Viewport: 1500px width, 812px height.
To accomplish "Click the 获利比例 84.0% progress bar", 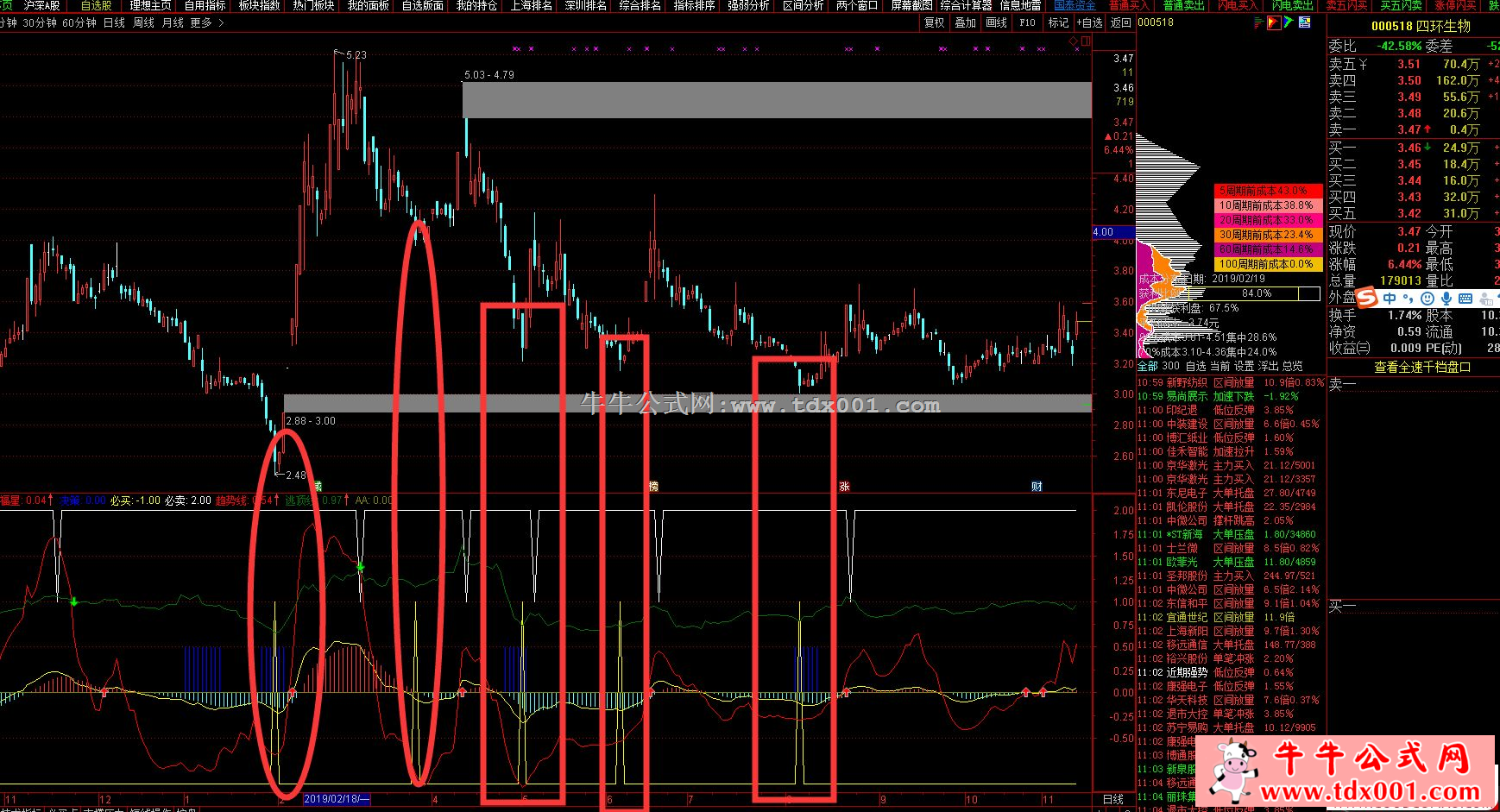I will [x=1257, y=293].
